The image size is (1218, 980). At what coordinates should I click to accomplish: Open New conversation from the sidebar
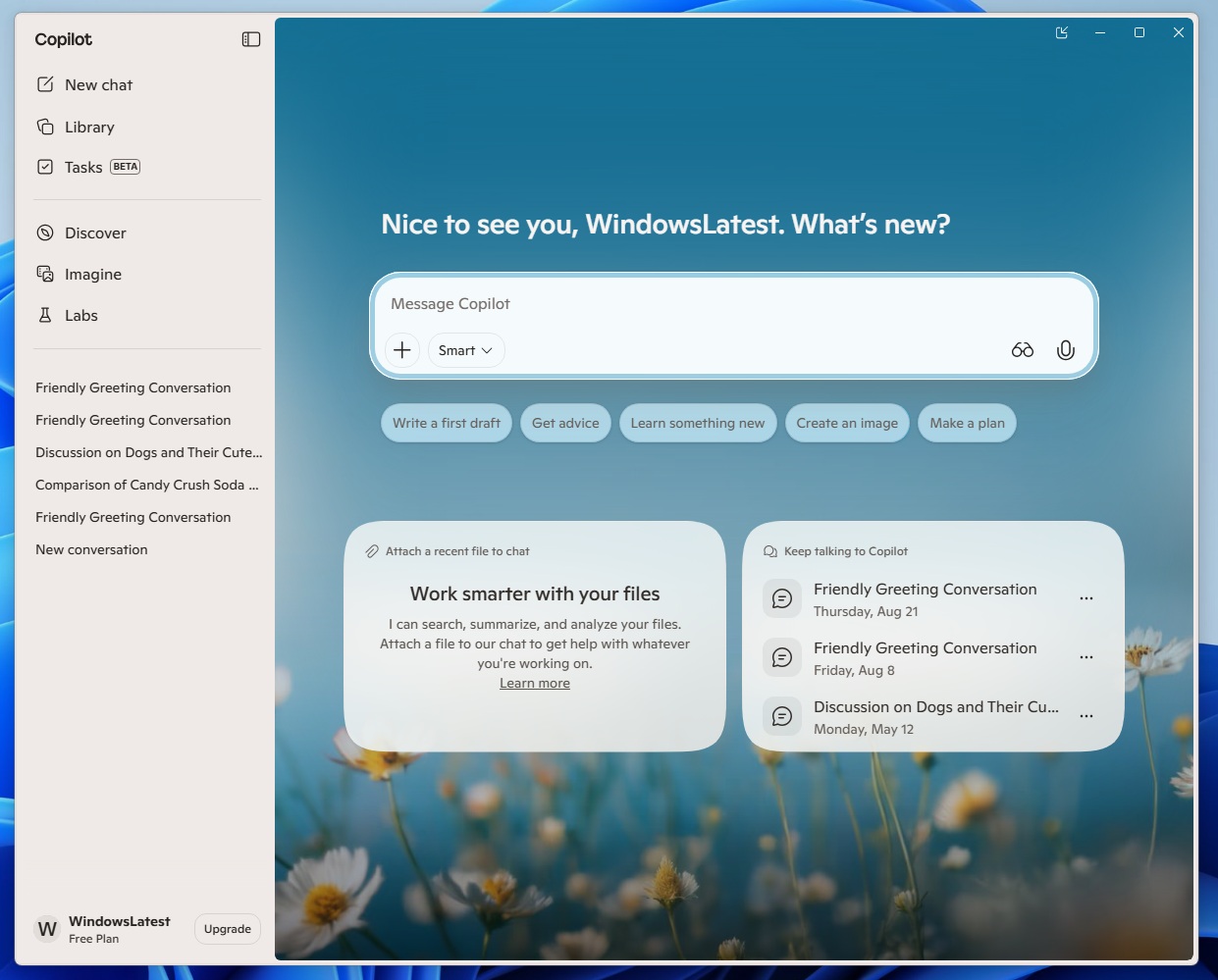[91, 549]
